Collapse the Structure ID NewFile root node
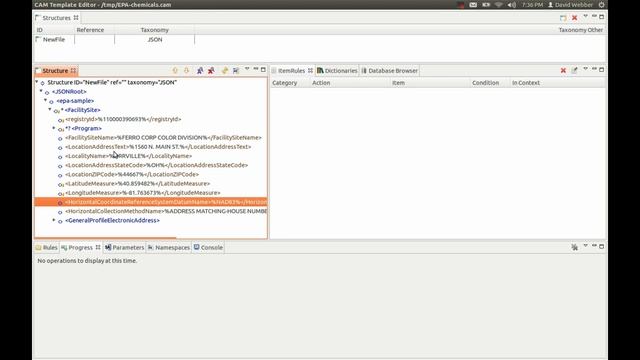The height and width of the screenshot is (360, 640). [37, 82]
